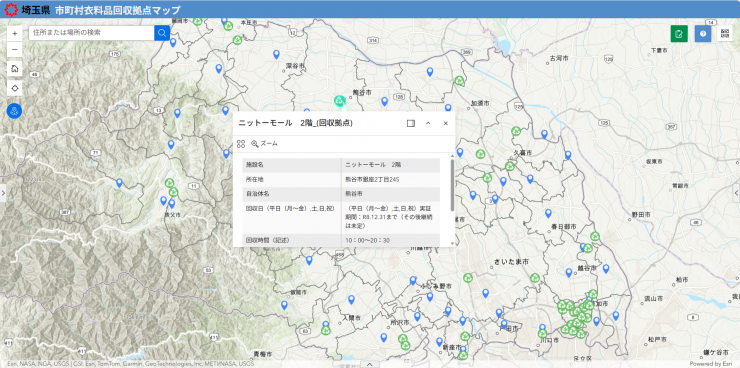Click the 下妻市 map label
The image size is (740, 368).
658,50
